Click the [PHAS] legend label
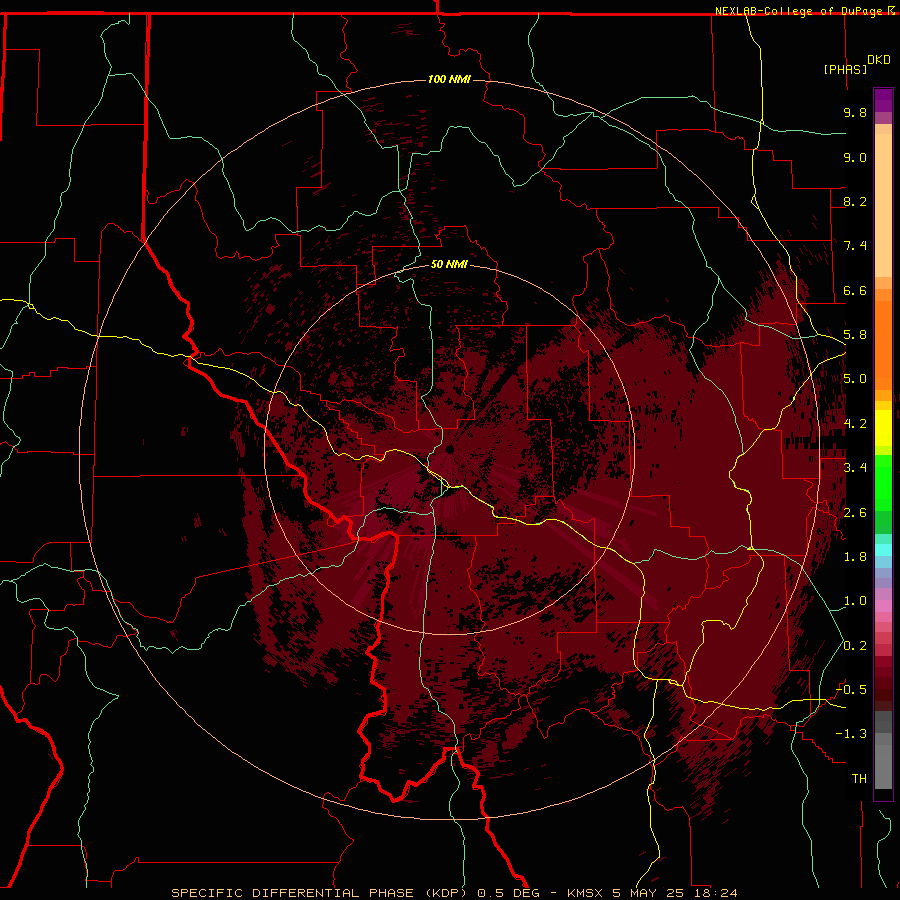The height and width of the screenshot is (900, 900). (x=845, y=69)
